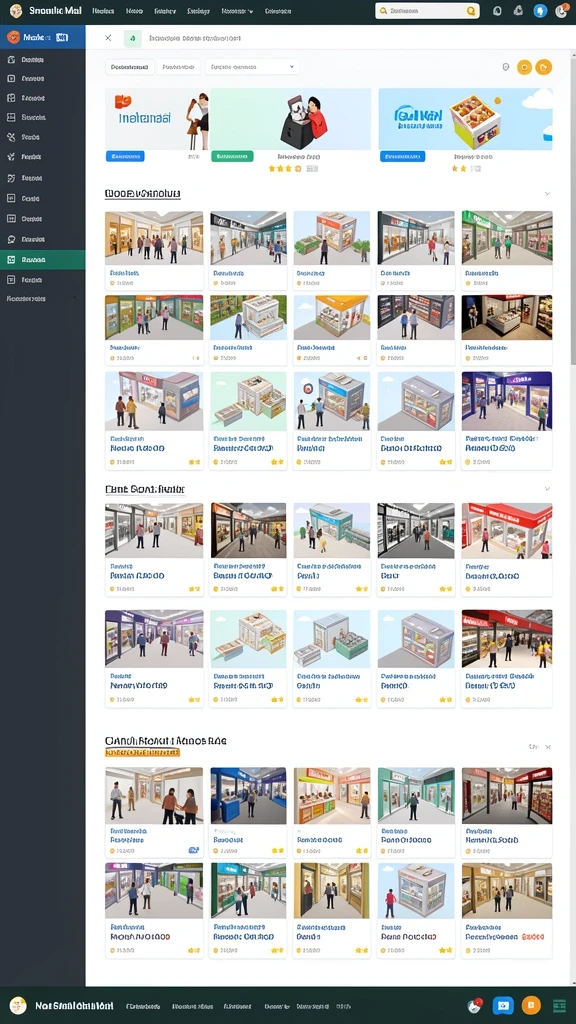Open the top menu item with a dropdown arrow
This screenshot has height=1024, width=576.
pos(237,11)
